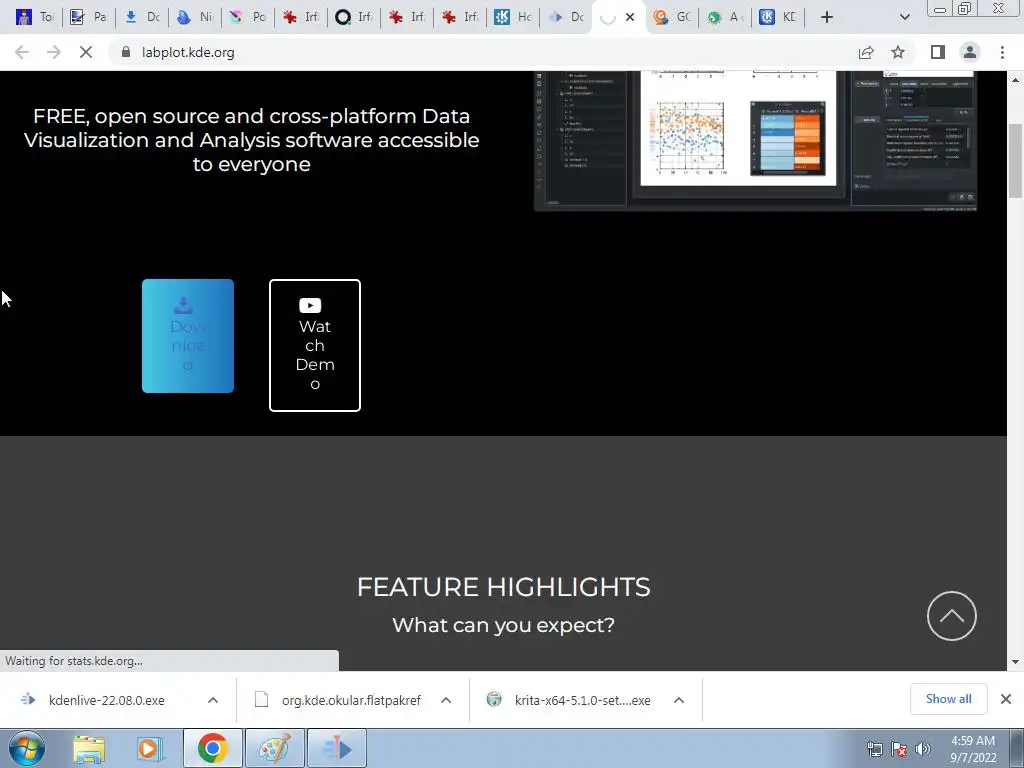Viewport: 1024px width, 768px height.
Task: Open the kdenlive-22.08.0.exe download
Action: [106, 700]
